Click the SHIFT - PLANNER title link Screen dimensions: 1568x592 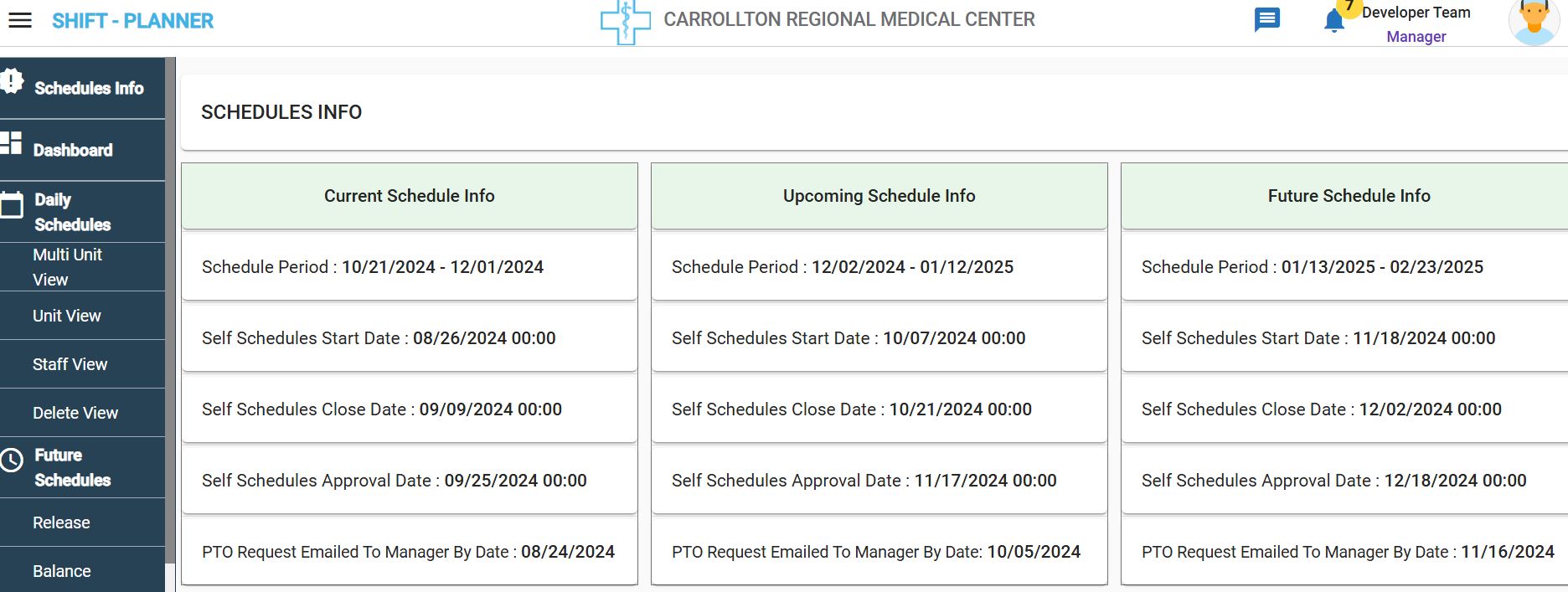tap(132, 21)
